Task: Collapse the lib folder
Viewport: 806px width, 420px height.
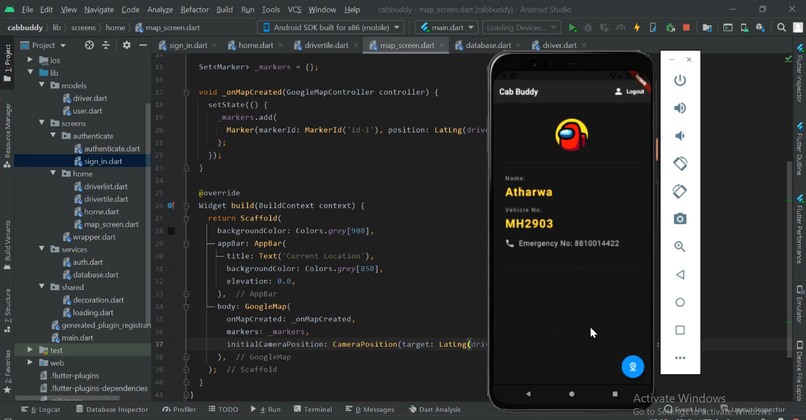Action: 30,72
